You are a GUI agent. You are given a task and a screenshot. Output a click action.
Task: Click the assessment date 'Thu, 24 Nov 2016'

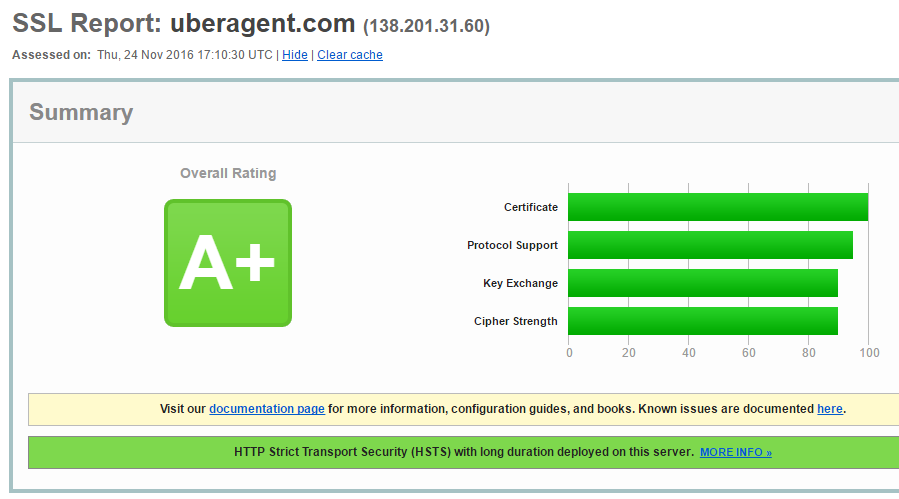pyautogui.click(x=145, y=55)
